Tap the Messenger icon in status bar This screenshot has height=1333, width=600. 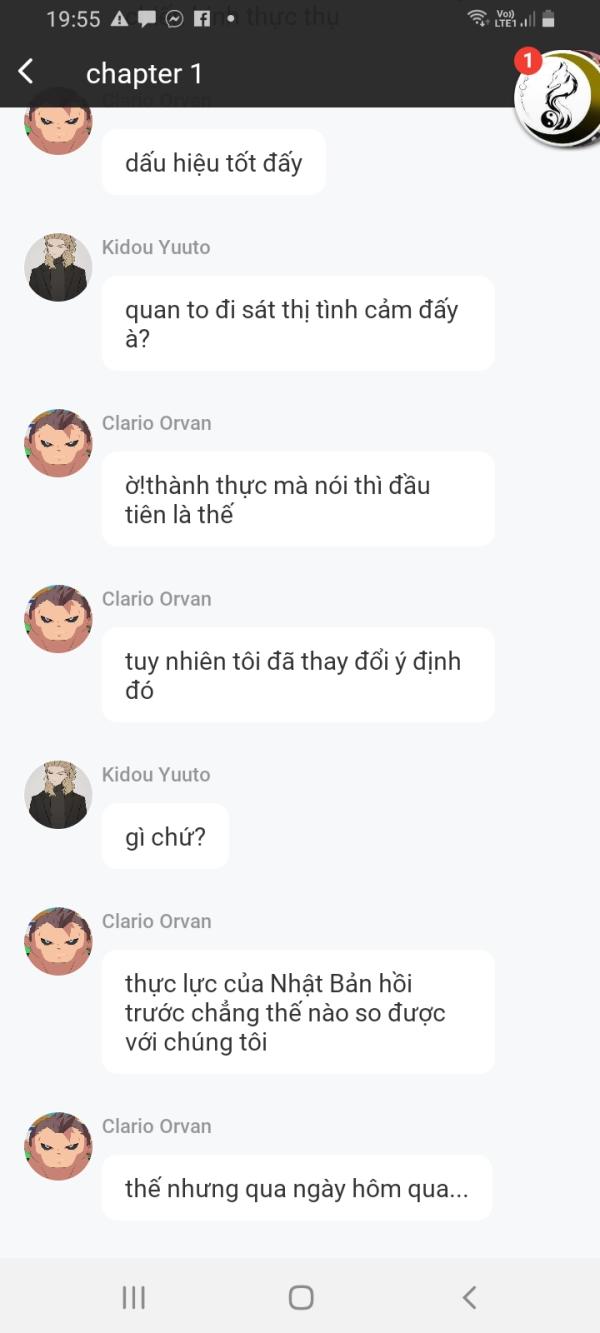coord(174,19)
